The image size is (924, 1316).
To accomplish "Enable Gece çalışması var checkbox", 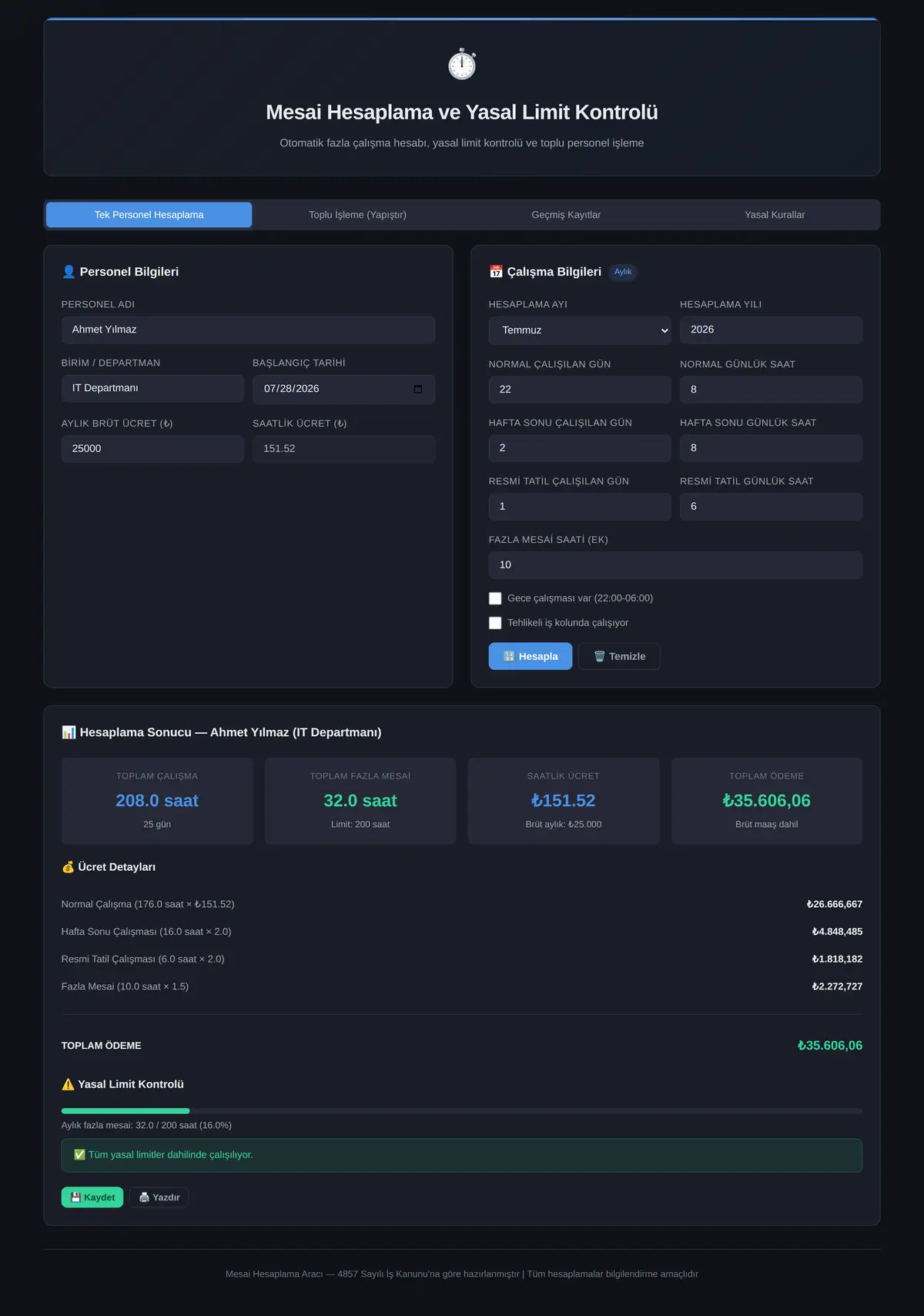I will (495, 598).
